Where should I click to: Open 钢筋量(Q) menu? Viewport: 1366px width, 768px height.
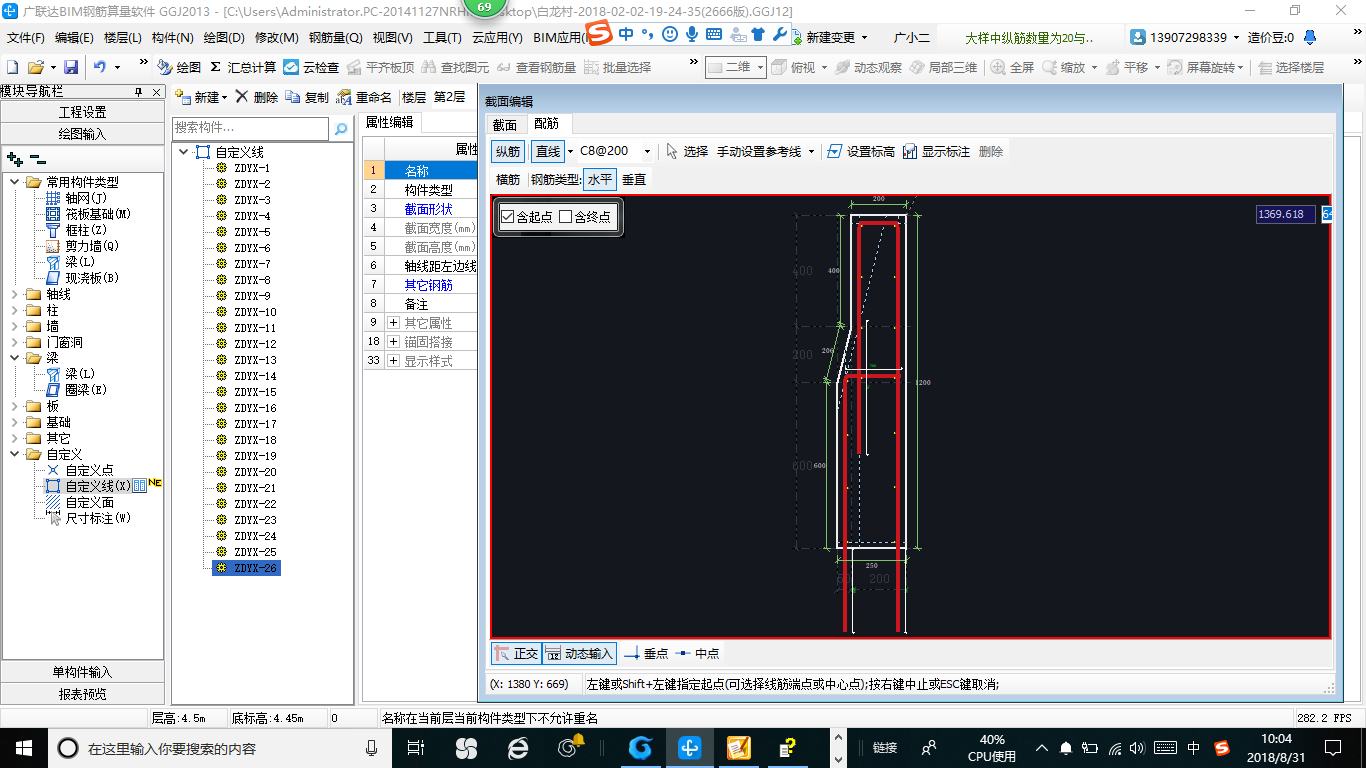coord(335,38)
